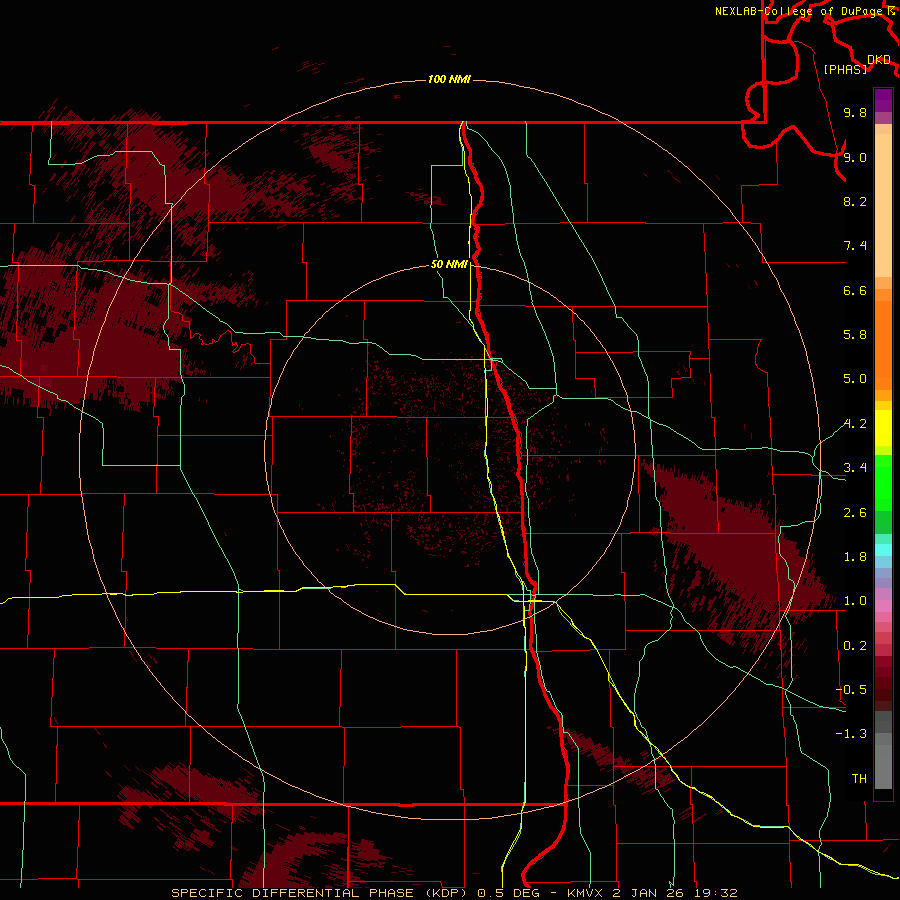Click the 100 NMI range ring label
This screenshot has width=900, height=900.
click(x=449, y=79)
